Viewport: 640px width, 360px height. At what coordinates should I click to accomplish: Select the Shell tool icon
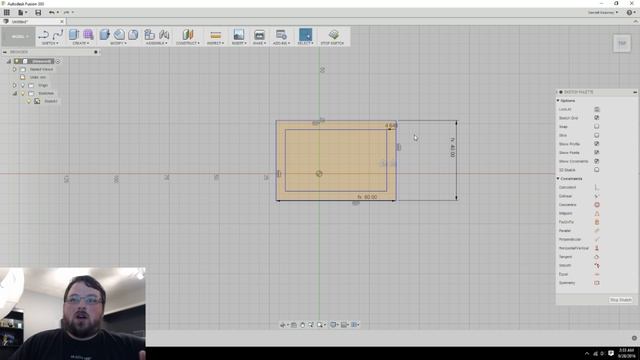(x=133, y=35)
